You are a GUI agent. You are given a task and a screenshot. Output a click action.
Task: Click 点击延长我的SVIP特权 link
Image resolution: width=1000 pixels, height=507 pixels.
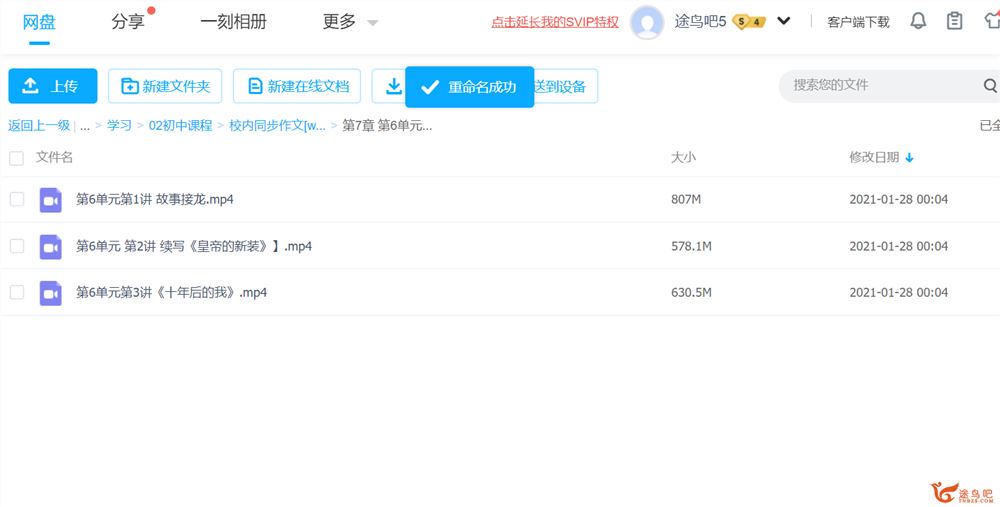tap(555, 22)
